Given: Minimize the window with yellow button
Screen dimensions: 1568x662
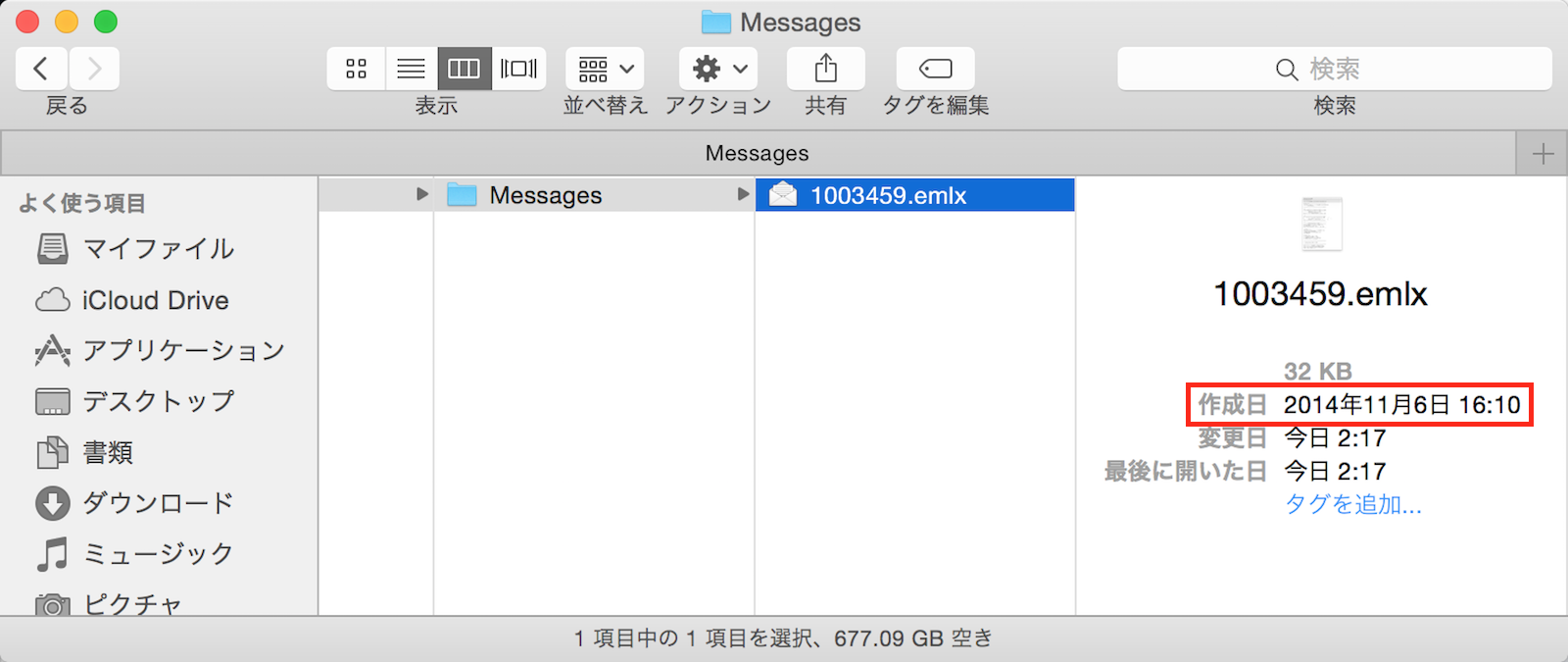Looking at the screenshot, I should 67,21.
